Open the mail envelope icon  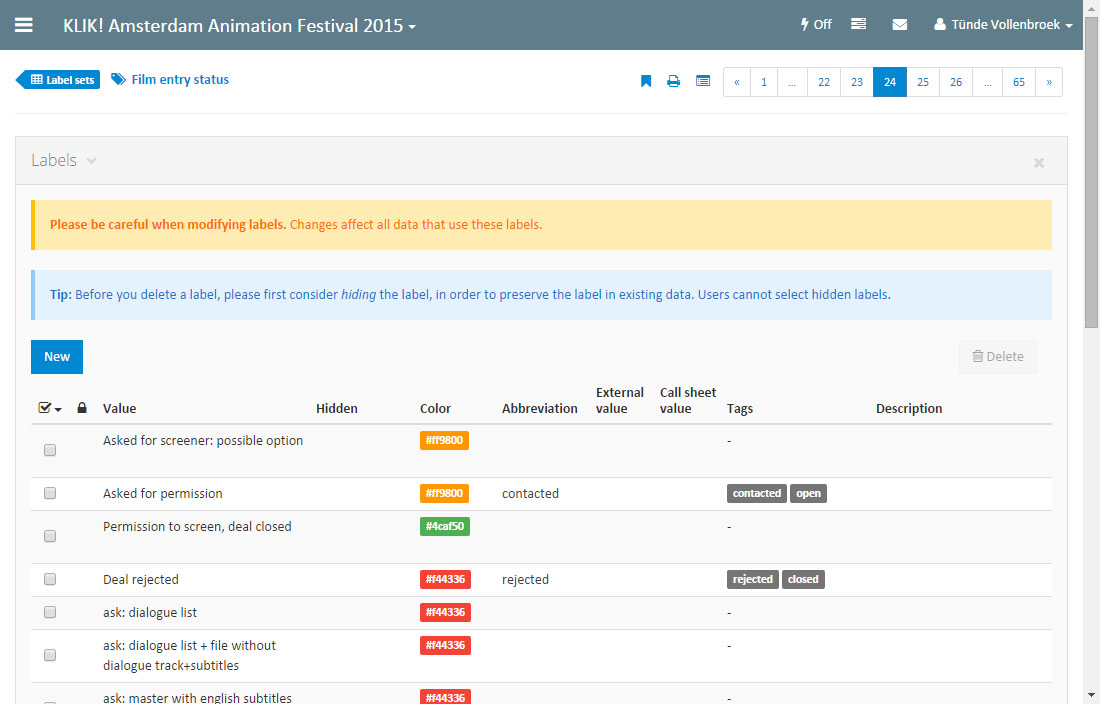[900, 25]
